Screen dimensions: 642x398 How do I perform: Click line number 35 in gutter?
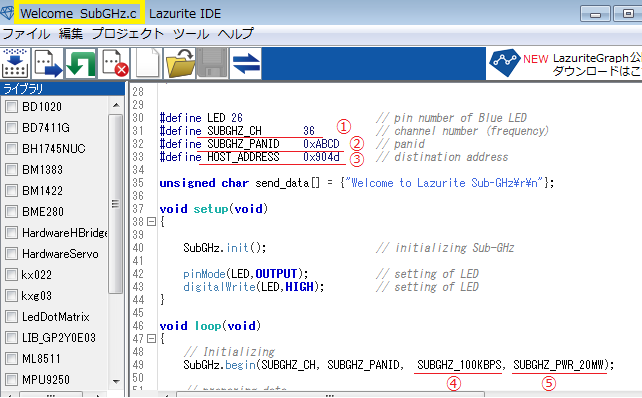(138, 183)
